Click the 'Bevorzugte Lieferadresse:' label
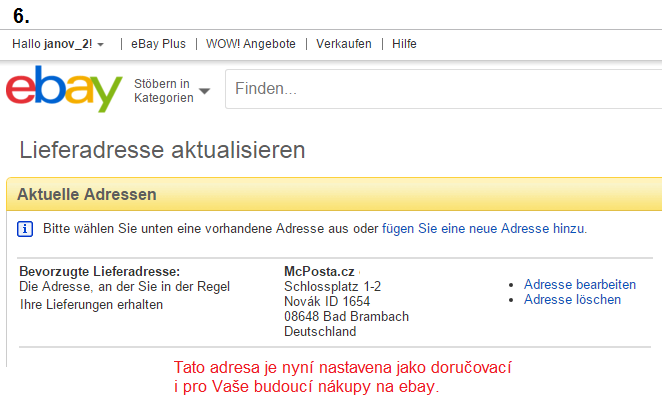Image resolution: width=666 pixels, height=410 pixels. tap(100, 271)
